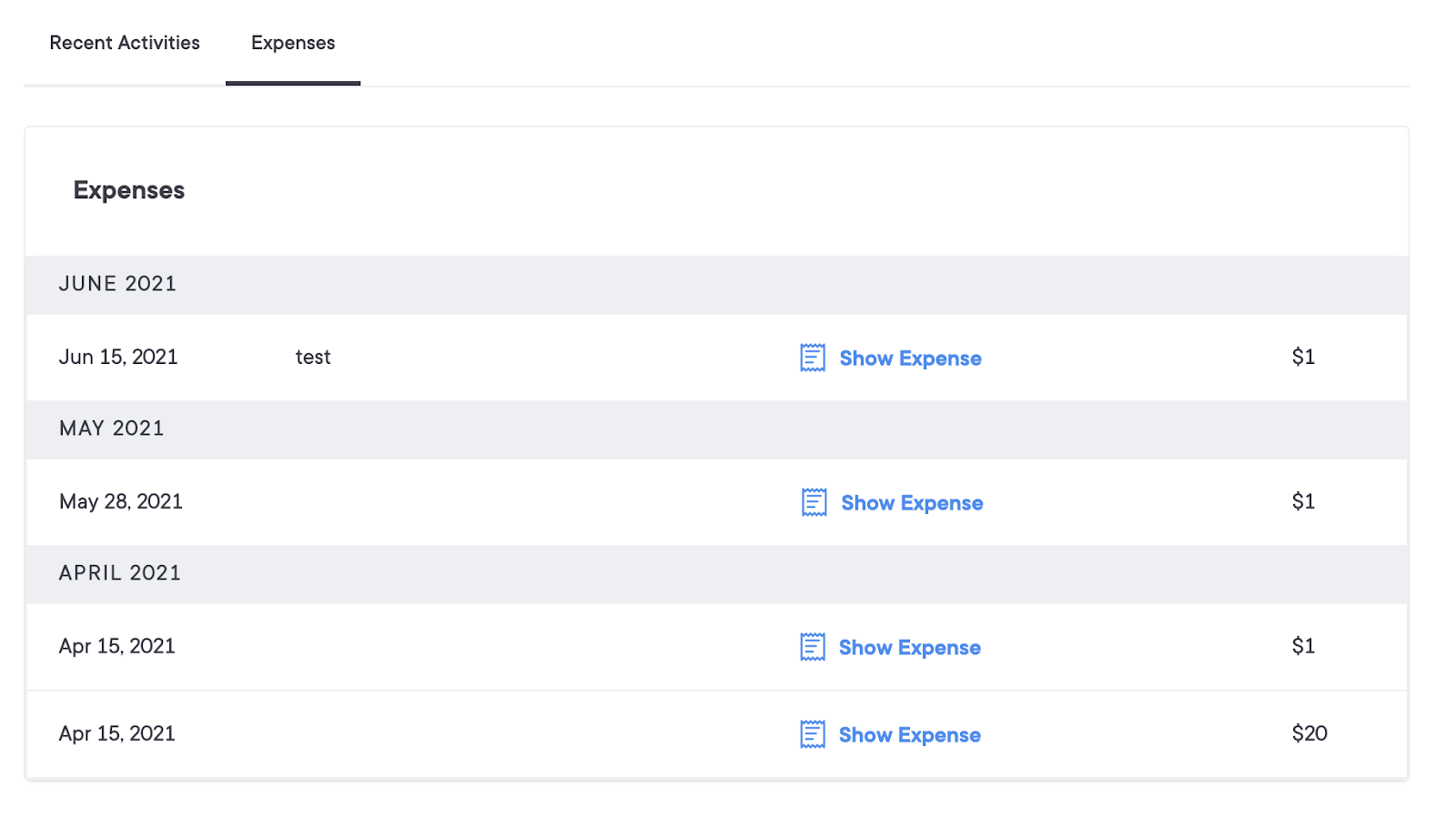Screen dimensions: 1456x828
Task: Click the receipt icon on the $1 April row
Action: click(813, 647)
